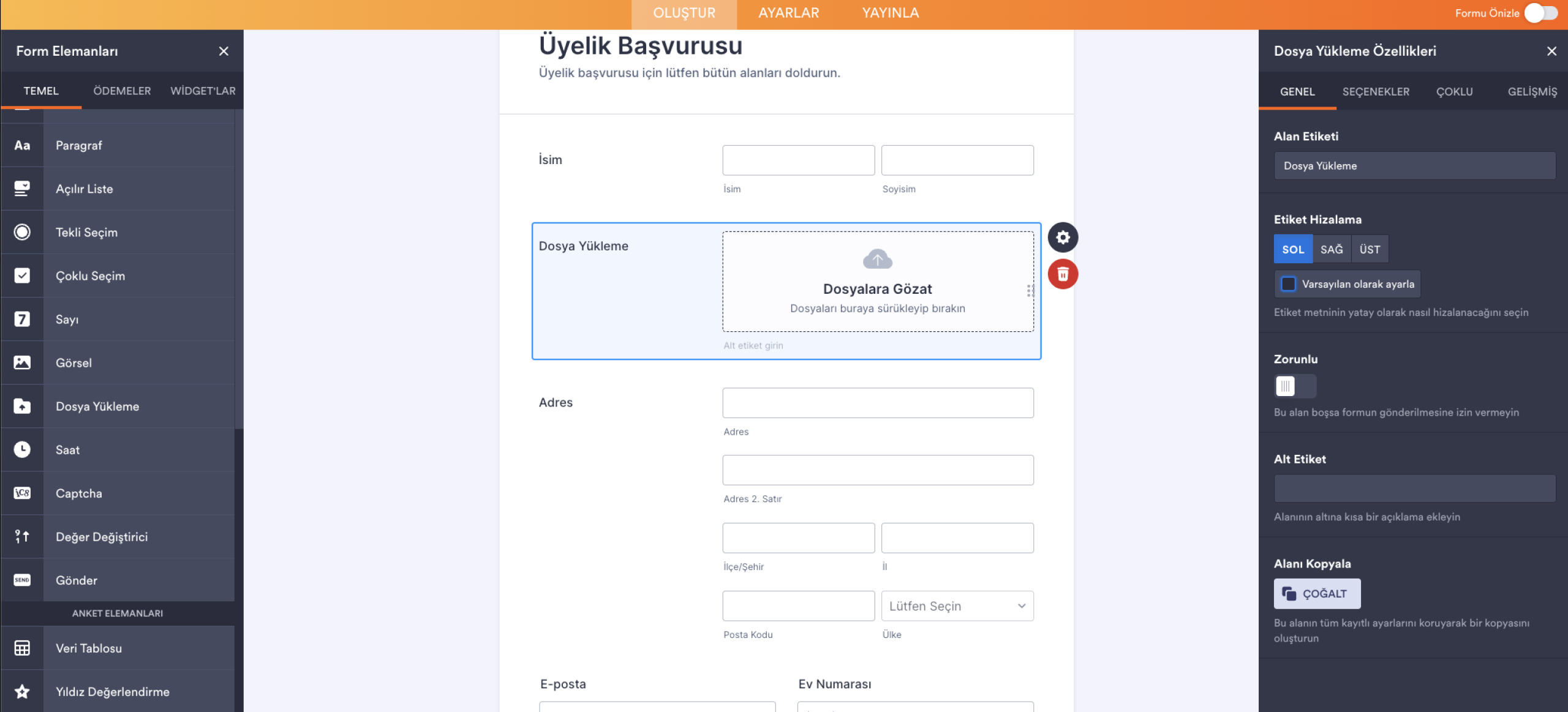Screen dimensions: 1568x712
Task: Toggle the Formu Önizle switch
Action: click(x=1541, y=13)
